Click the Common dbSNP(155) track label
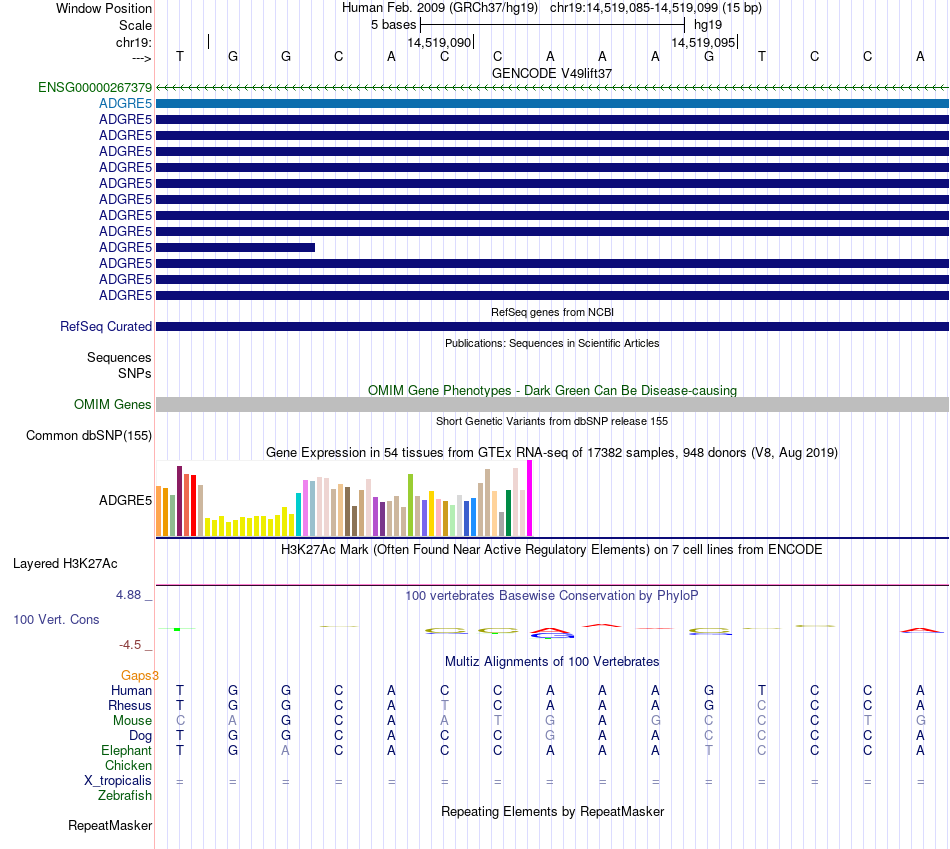The width and height of the screenshot is (950, 849). pos(89,436)
